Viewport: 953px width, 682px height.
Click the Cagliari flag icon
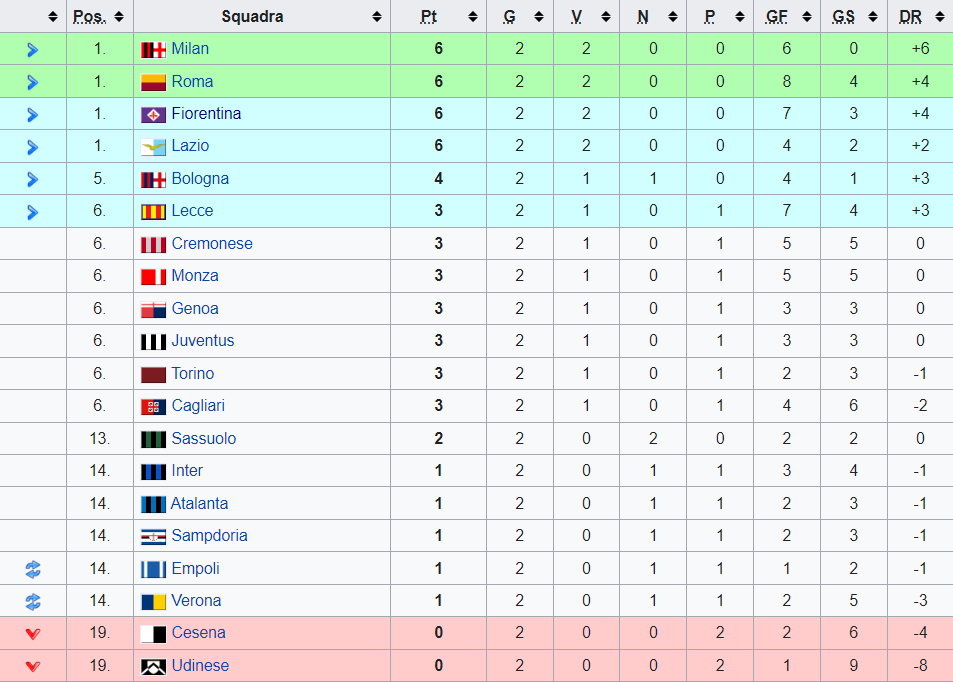click(153, 407)
